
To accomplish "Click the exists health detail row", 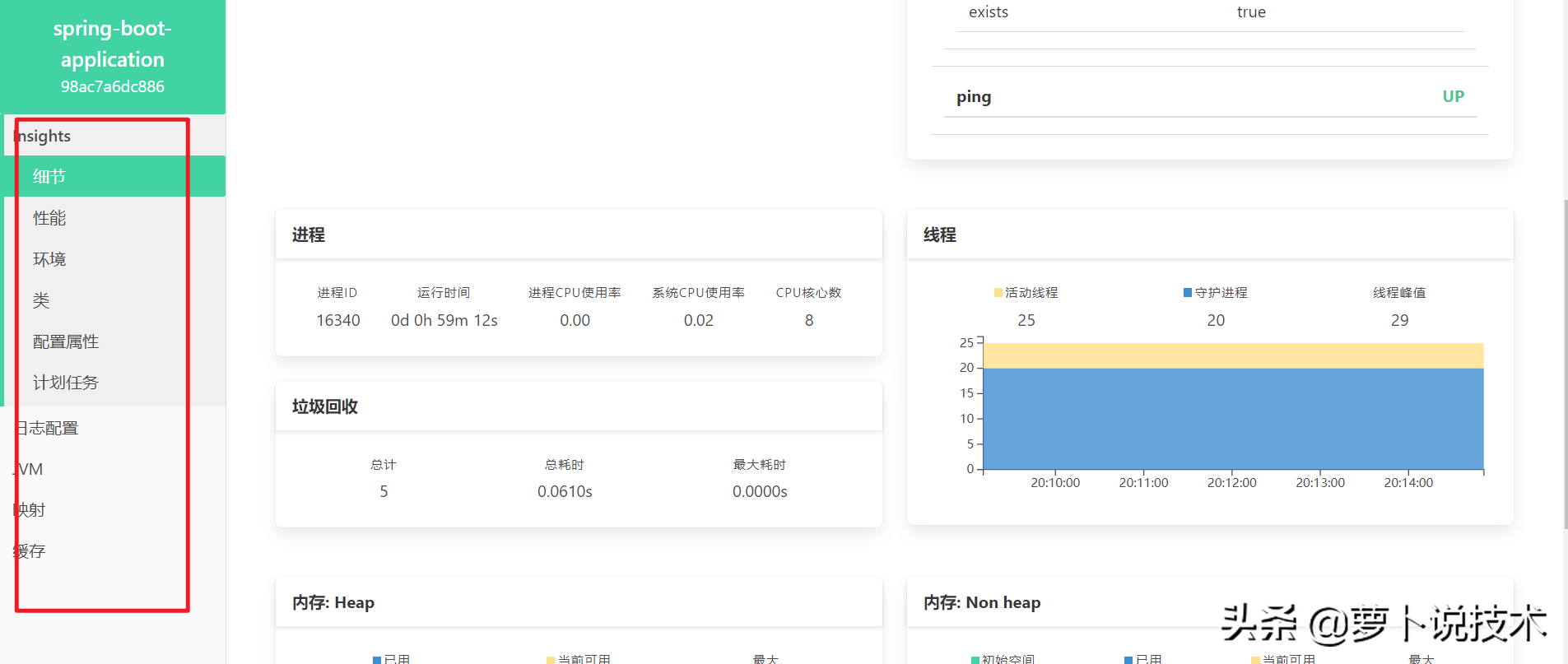I will 1210,12.
